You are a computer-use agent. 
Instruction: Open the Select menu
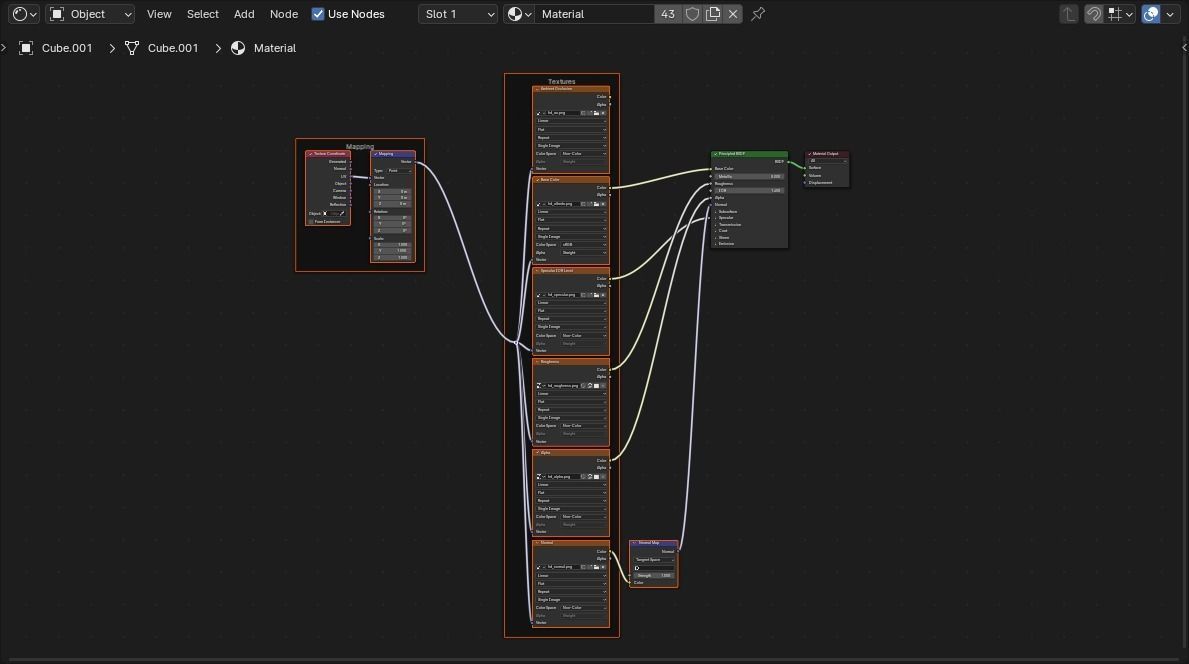tap(202, 14)
